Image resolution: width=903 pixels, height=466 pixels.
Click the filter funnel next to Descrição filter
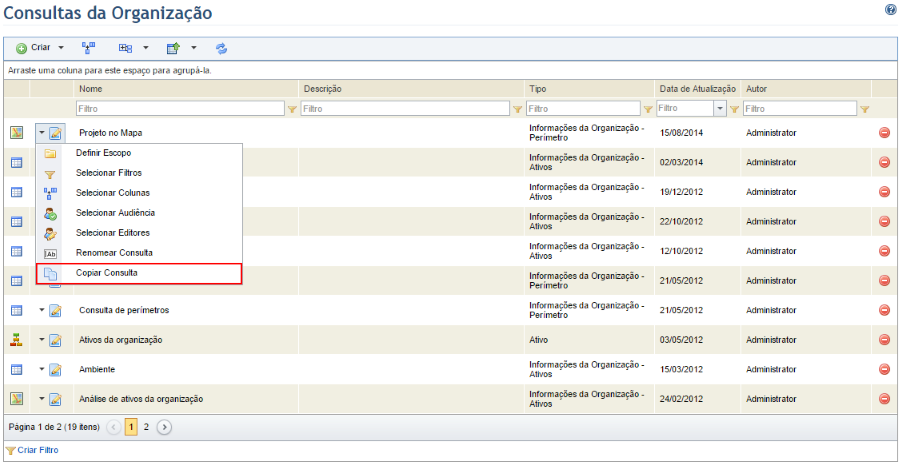coord(517,109)
